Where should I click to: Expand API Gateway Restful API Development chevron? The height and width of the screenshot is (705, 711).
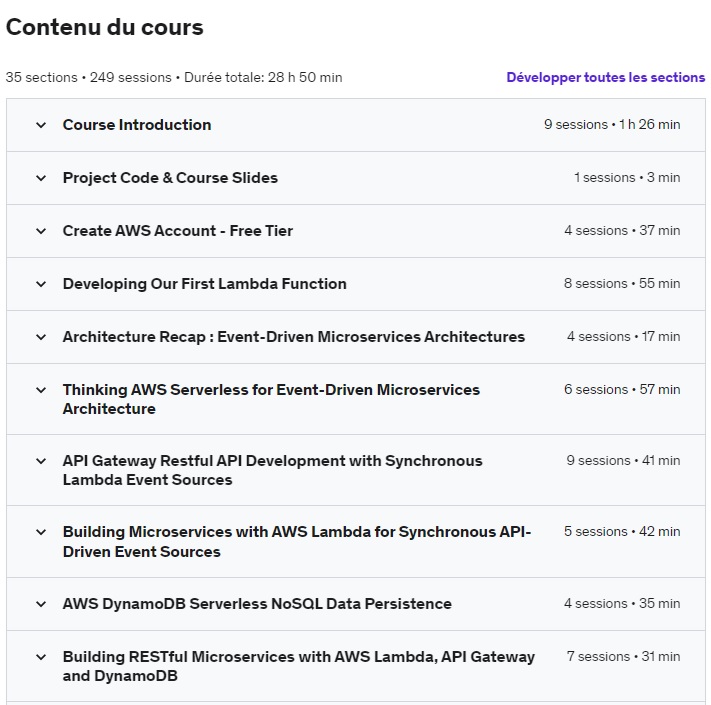click(41, 461)
